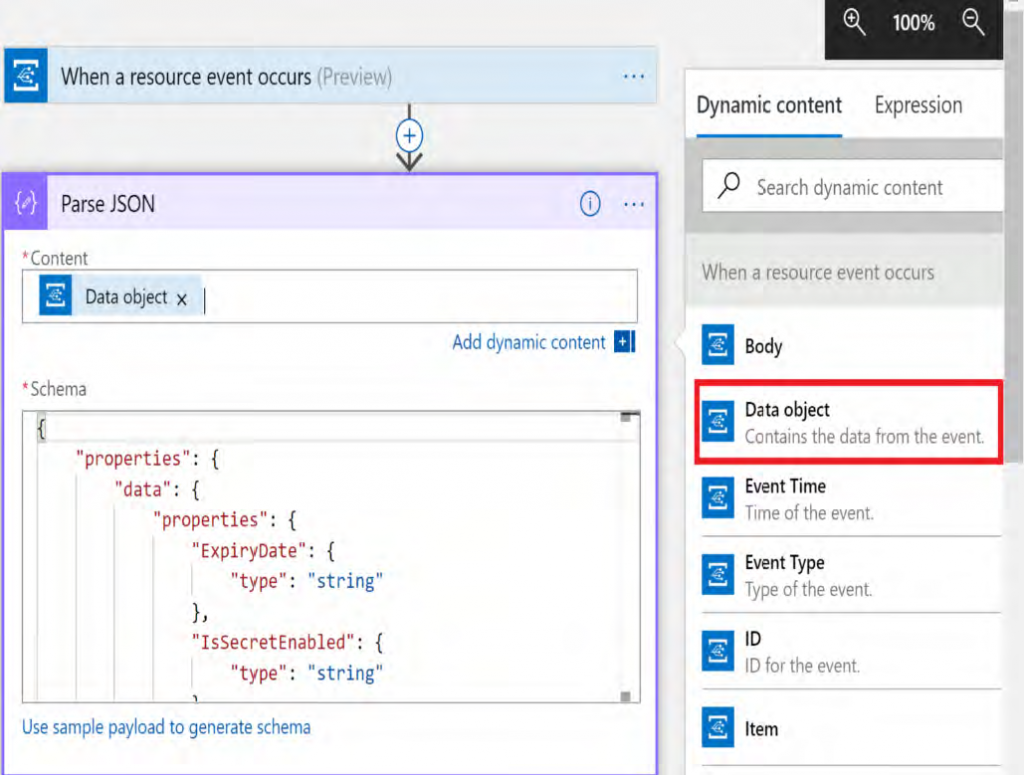Select Event Time dynamic content item
The image size is (1024, 775).
(x=785, y=497)
